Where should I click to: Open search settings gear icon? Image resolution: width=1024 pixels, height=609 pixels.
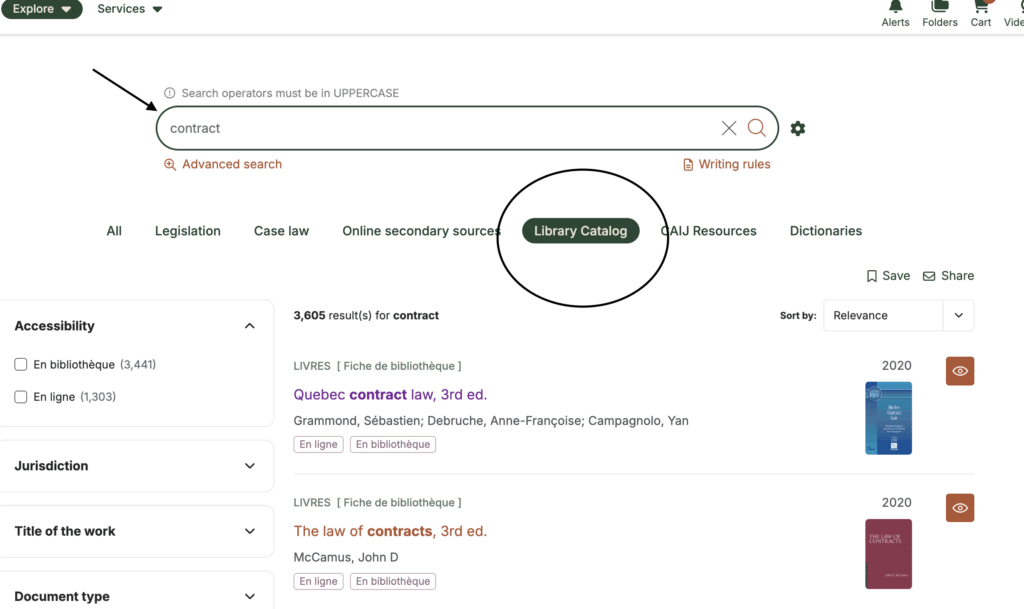(798, 128)
